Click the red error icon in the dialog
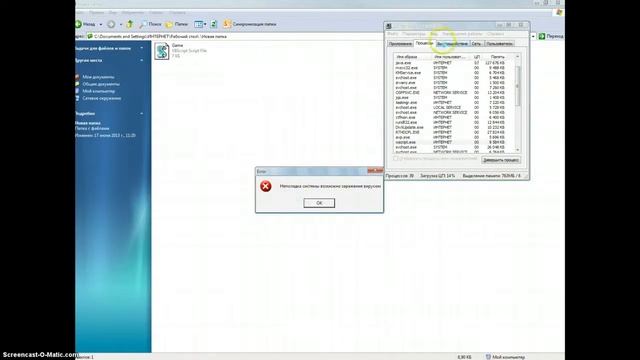The height and width of the screenshot is (360, 640). pos(266,186)
